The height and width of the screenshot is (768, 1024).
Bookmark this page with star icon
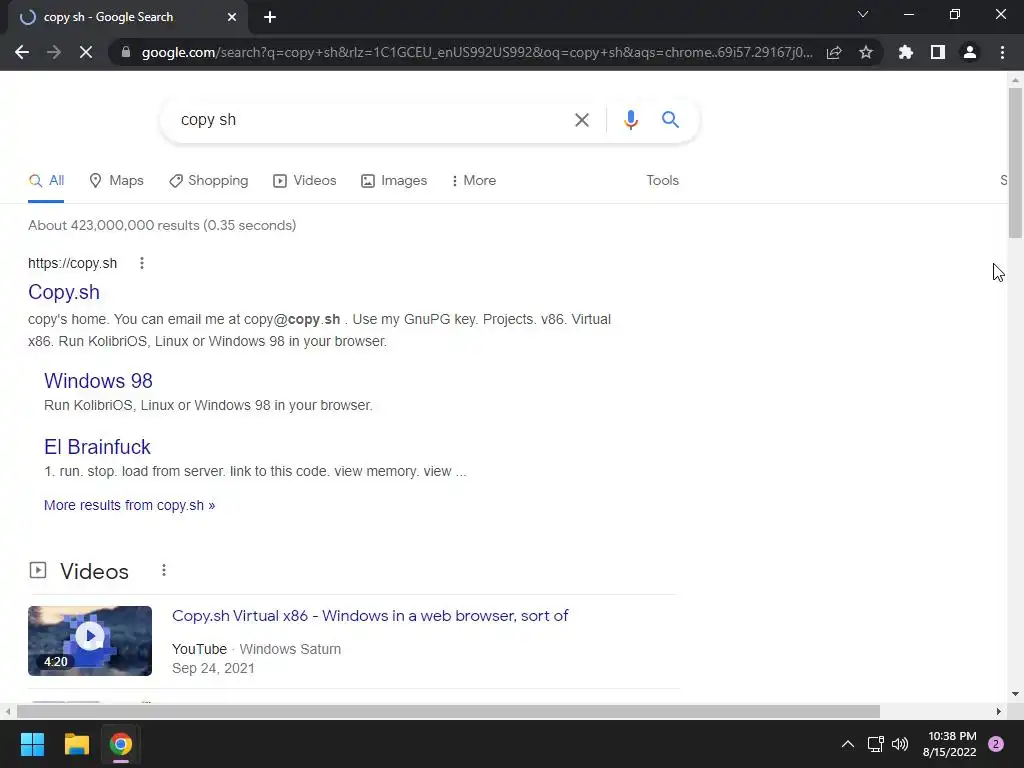pyautogui.click(x=866, y=52)
